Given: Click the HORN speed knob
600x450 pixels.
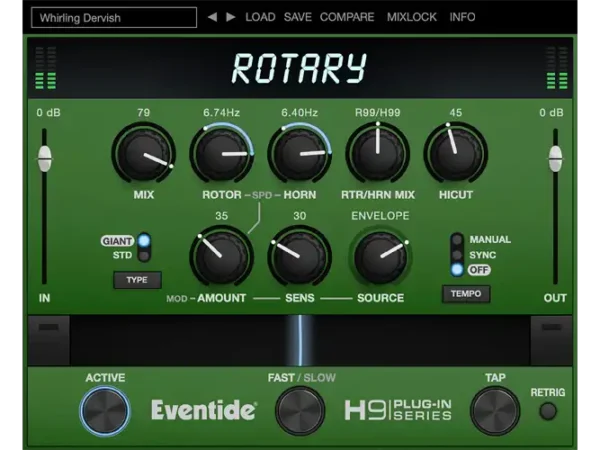Looking at the screenshot, I should (x=300, y=154).
